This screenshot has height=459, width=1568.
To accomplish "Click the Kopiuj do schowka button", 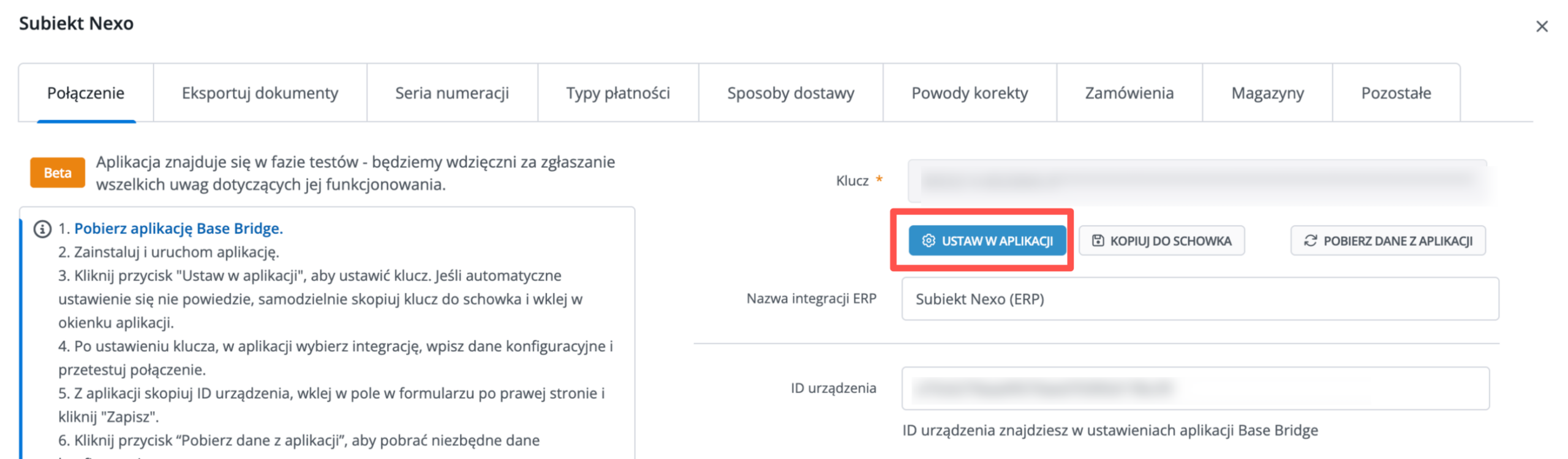I will tap(1161, 241).
